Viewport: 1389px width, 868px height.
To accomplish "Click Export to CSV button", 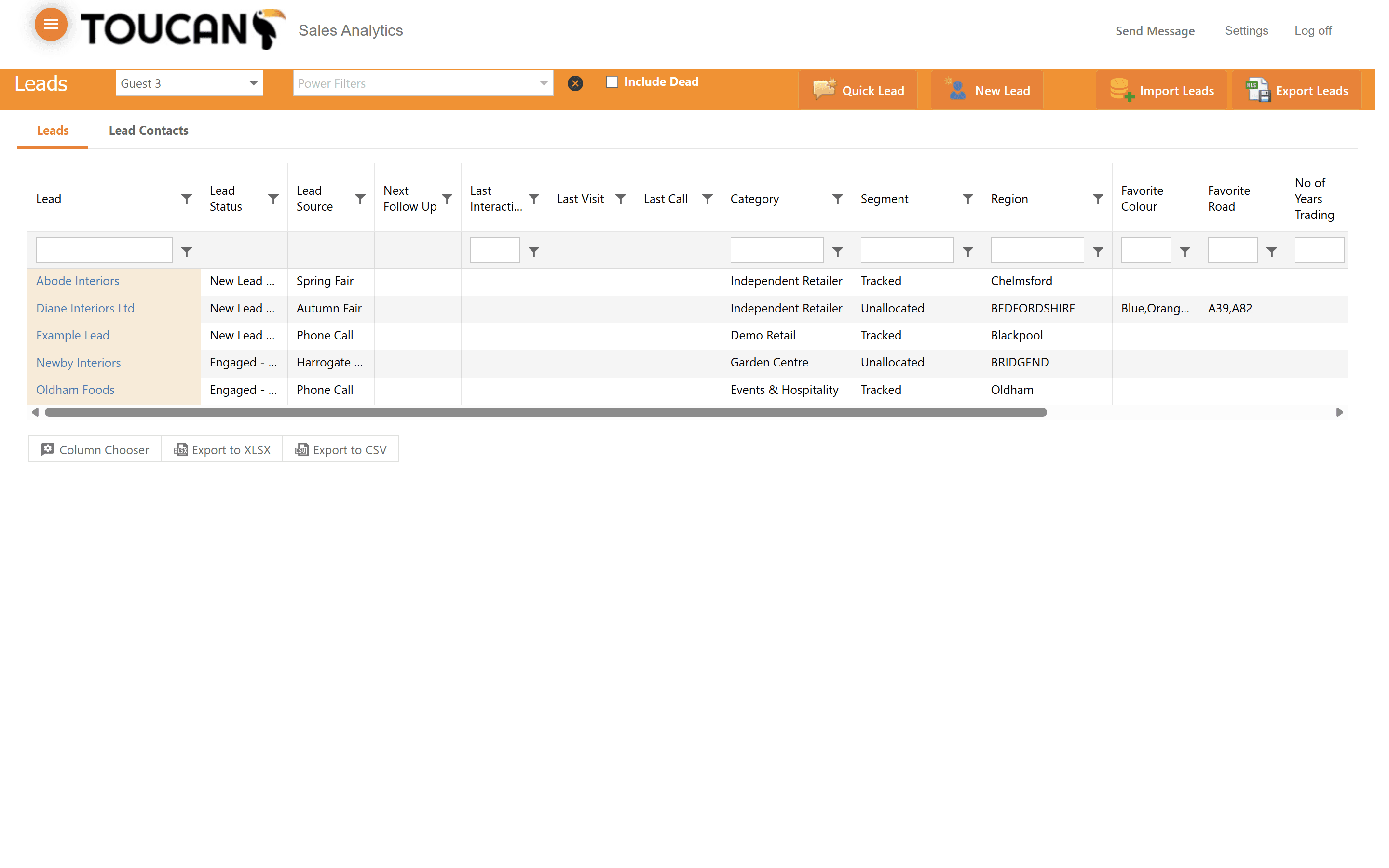I will (x=341, y=449).
